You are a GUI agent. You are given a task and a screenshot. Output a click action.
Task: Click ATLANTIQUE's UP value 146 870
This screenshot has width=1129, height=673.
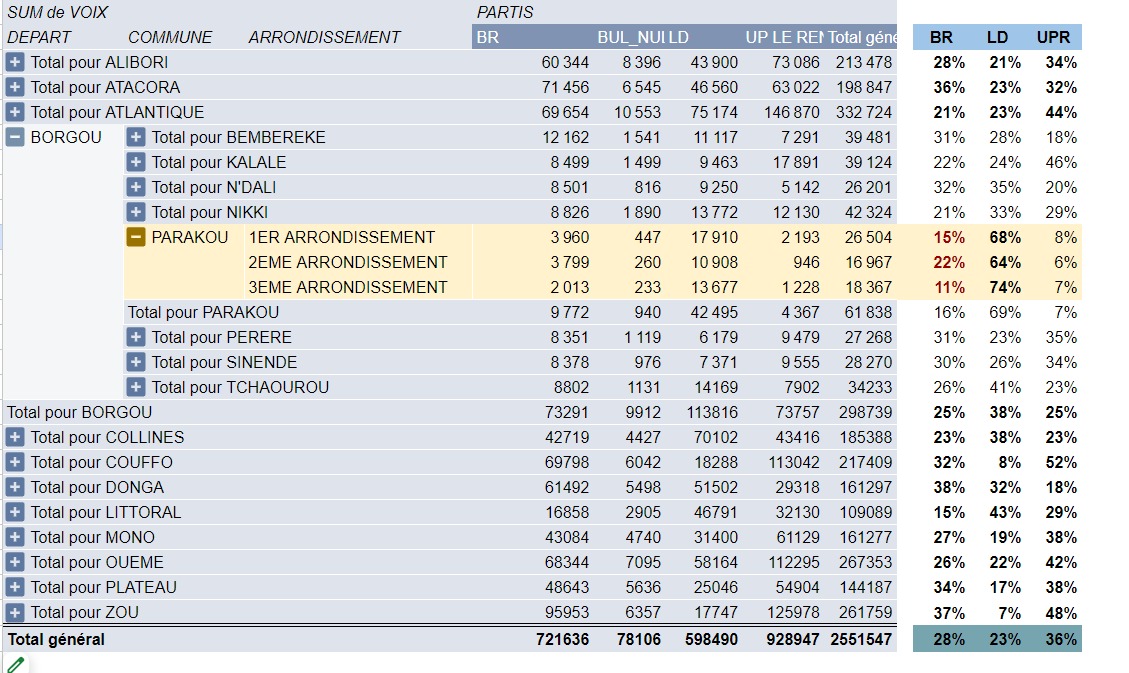coord(791,112)
